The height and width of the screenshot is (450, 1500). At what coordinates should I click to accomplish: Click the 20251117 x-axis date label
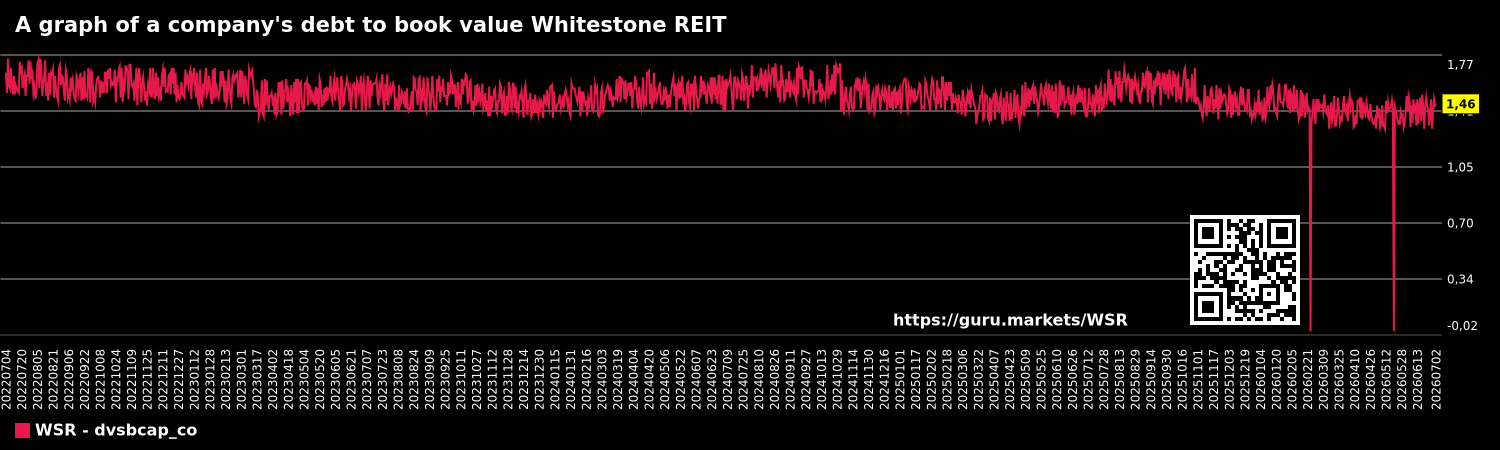(1214, 378)
